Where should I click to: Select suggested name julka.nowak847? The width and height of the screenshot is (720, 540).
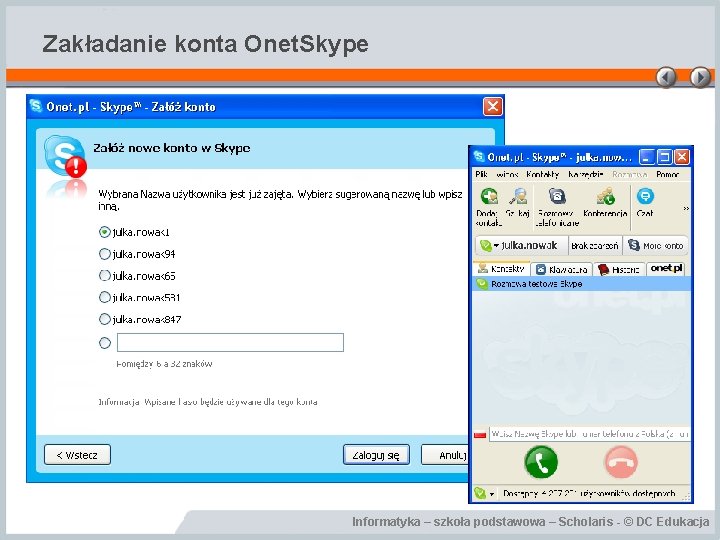coord(105,319)
